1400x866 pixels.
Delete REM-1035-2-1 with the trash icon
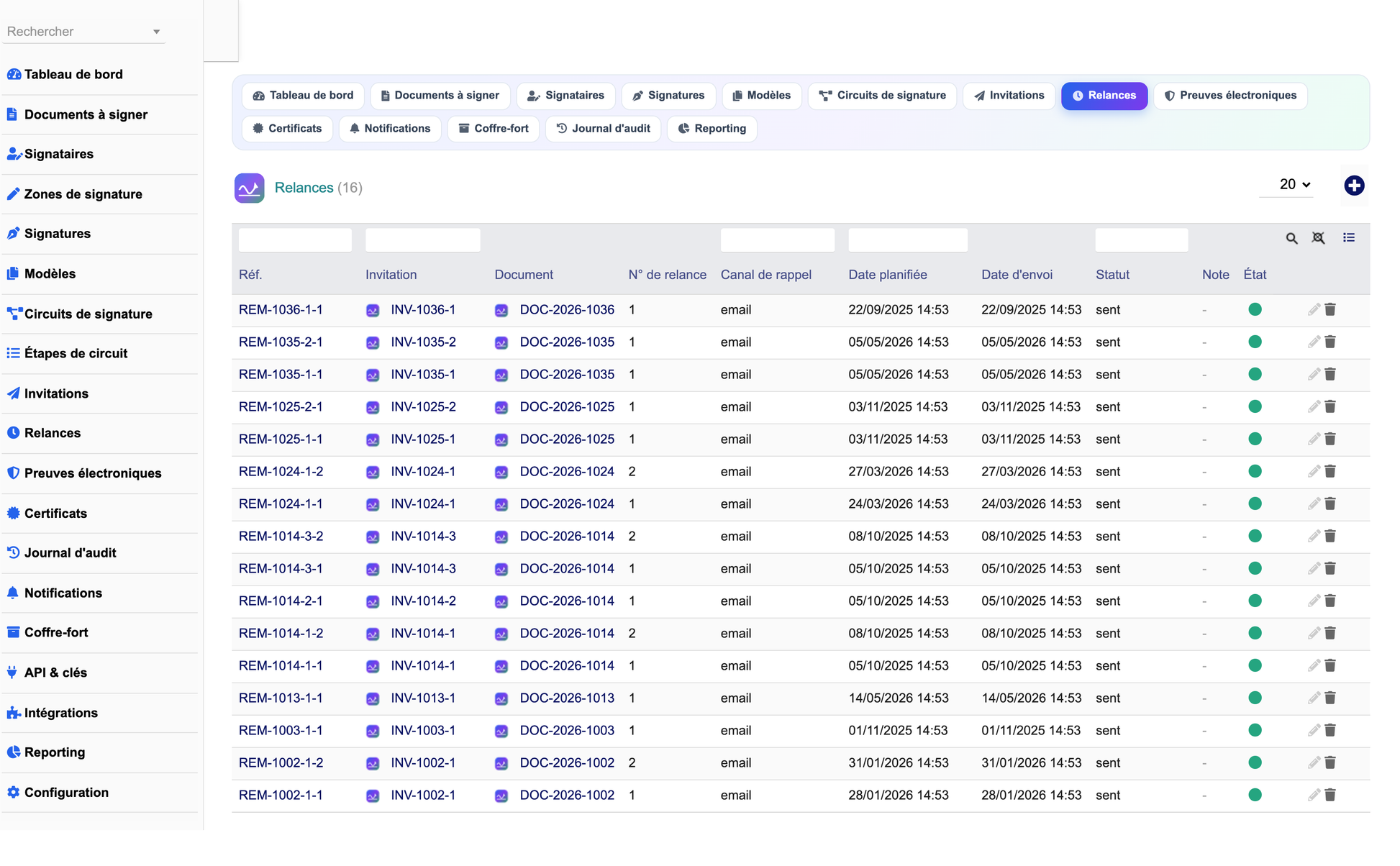click(x=1330, y=342)
